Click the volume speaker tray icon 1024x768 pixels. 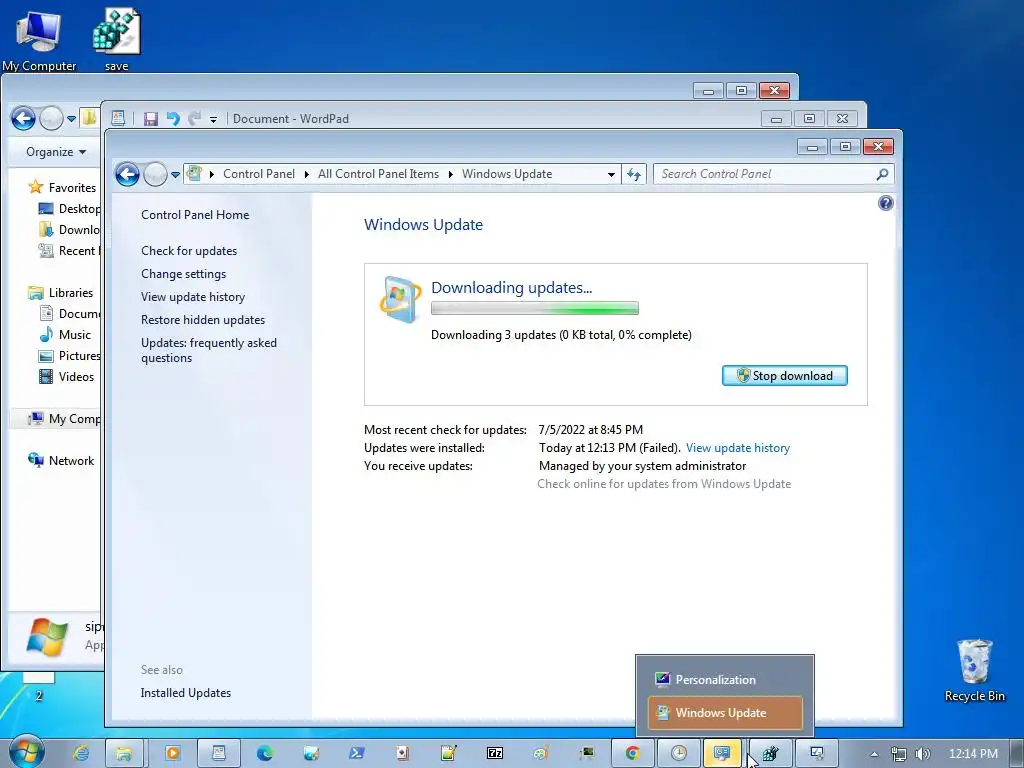[922, 754]
